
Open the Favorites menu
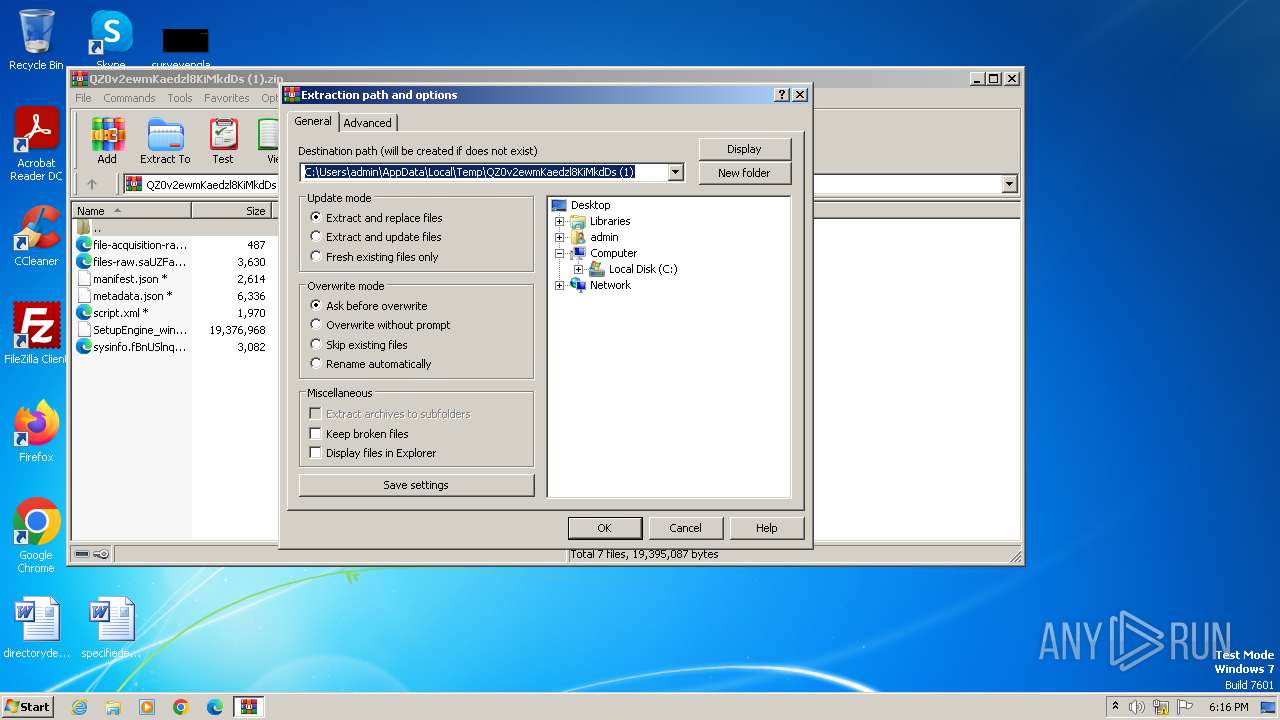(227, 98)
